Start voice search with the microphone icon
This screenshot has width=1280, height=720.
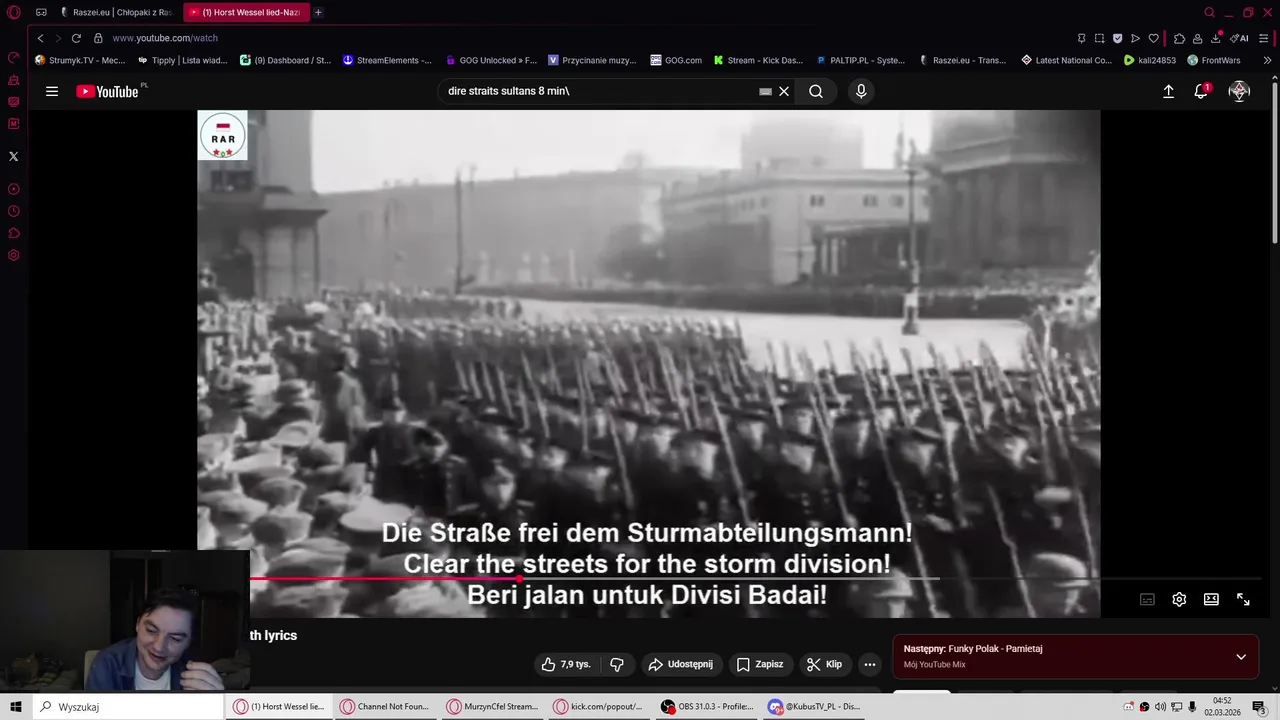[x=861, y=91]
